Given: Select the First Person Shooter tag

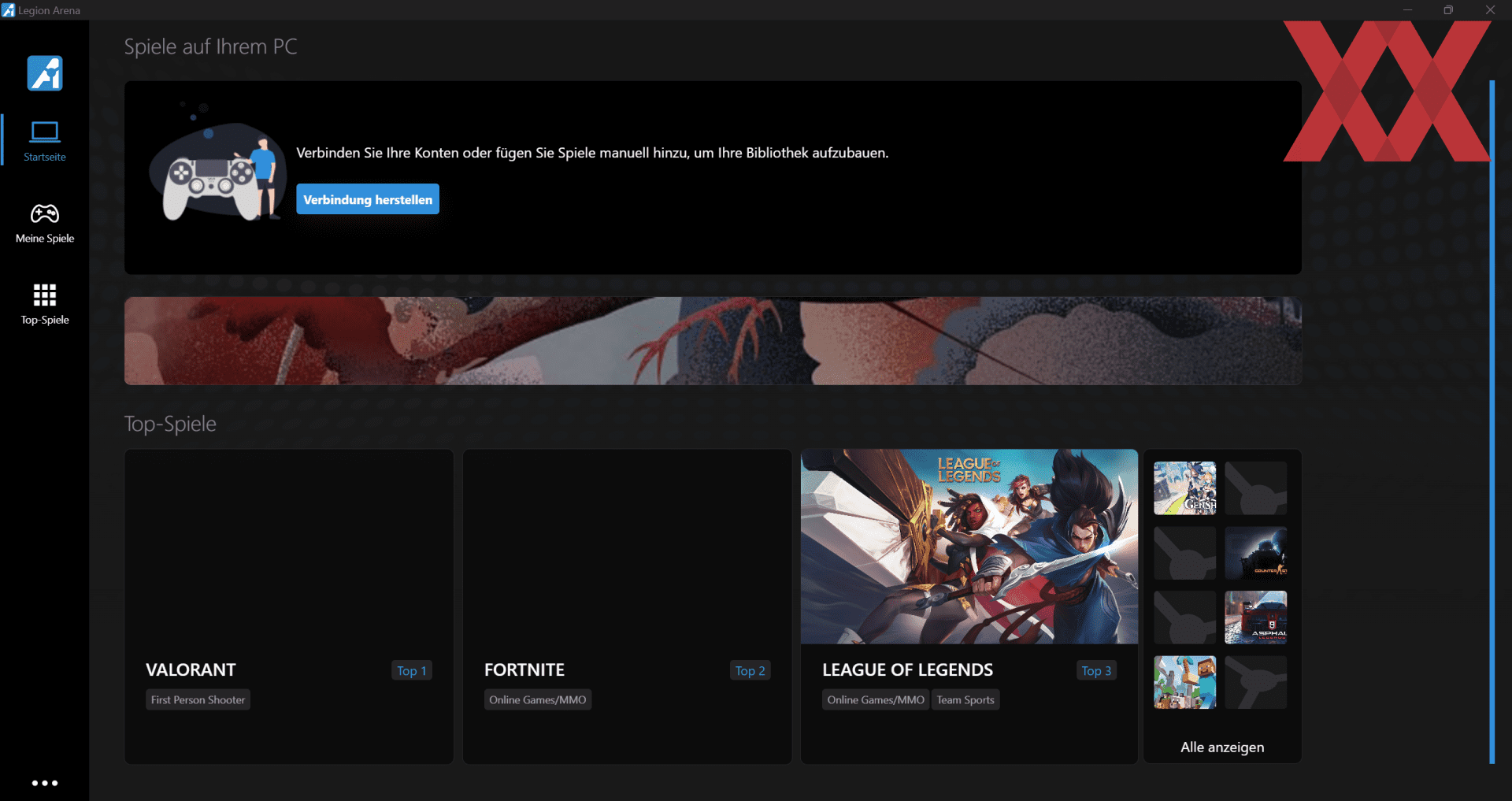Looking at the screenshot, I should coord(198,699).
